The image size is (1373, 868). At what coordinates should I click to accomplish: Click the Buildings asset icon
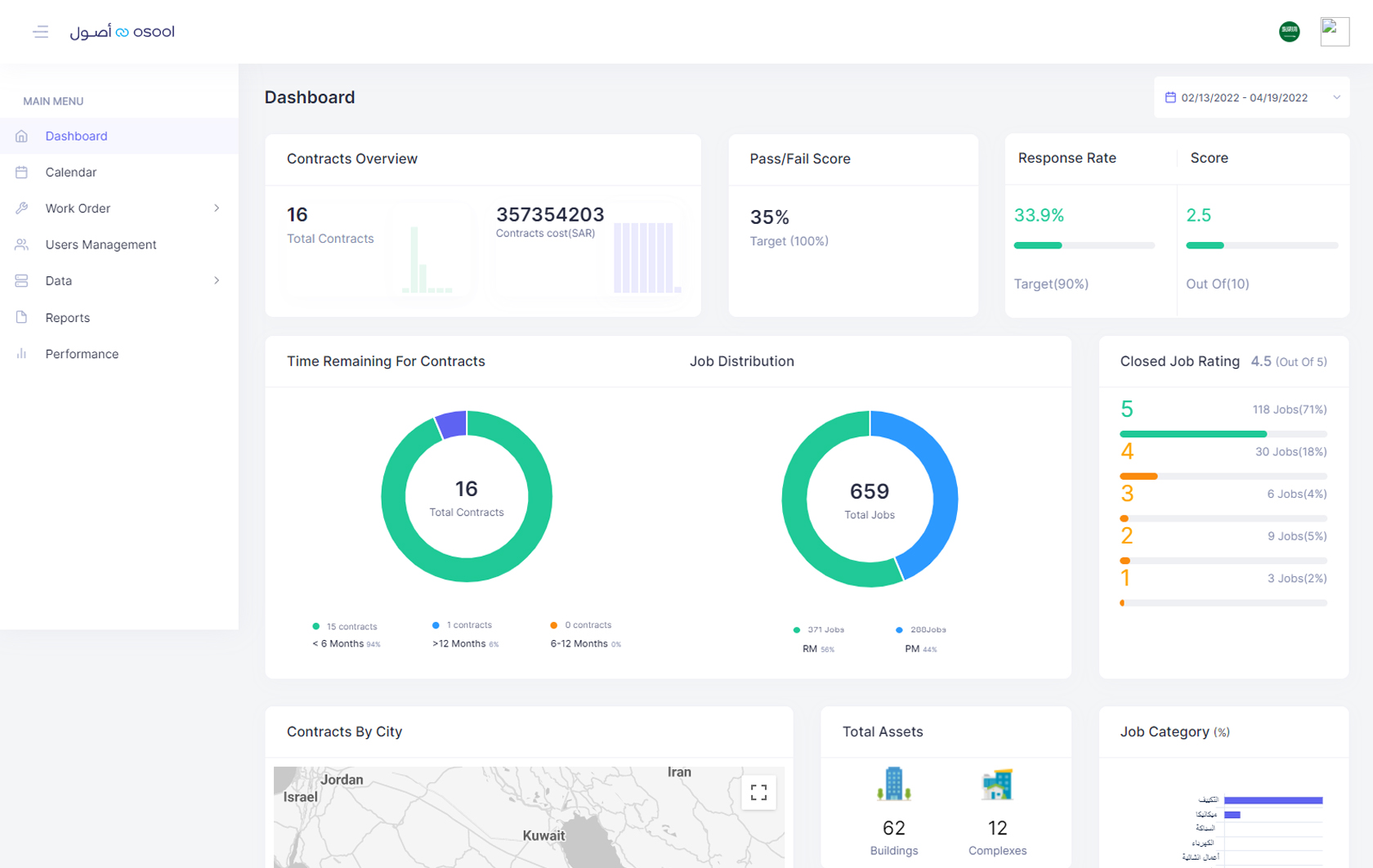(x=893, y=784)
